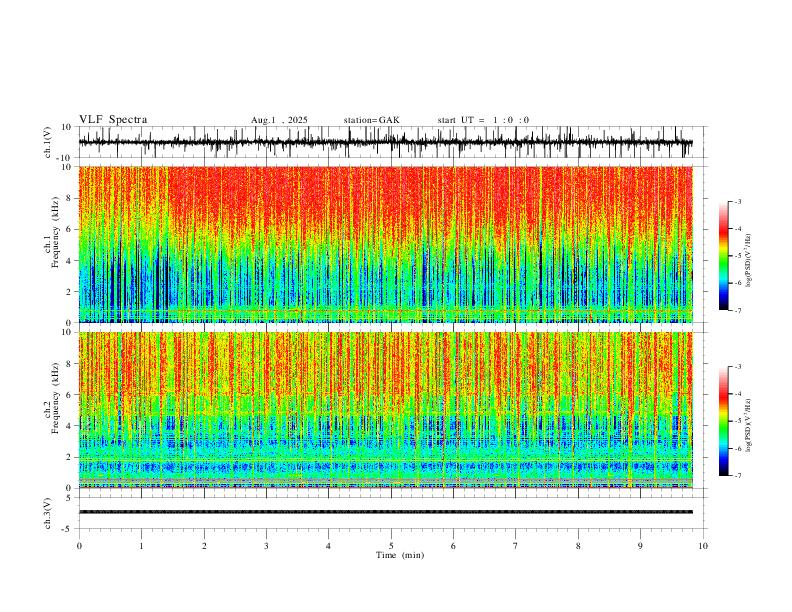
Task: Click the "6" kHz tick on ch.1 spectrogram
Action: 70,229
